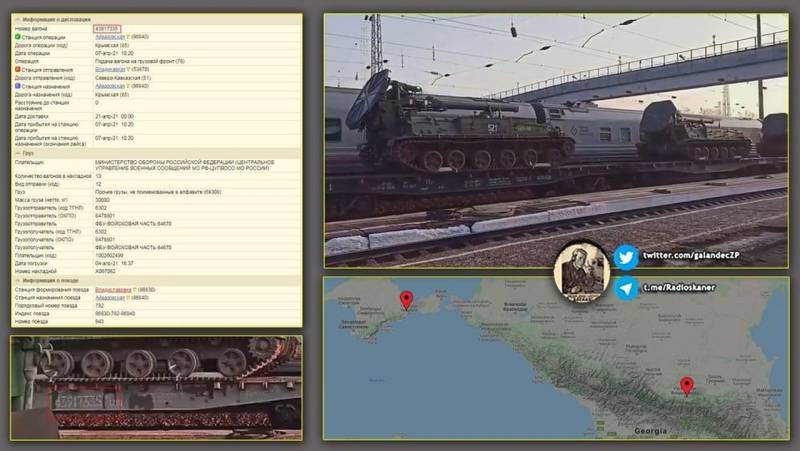Viewport: 800px width, 451px height.
Task: Select the 'Грузоотправитель' military unit value
Action: pyautogui.click(x=133, y=223)
